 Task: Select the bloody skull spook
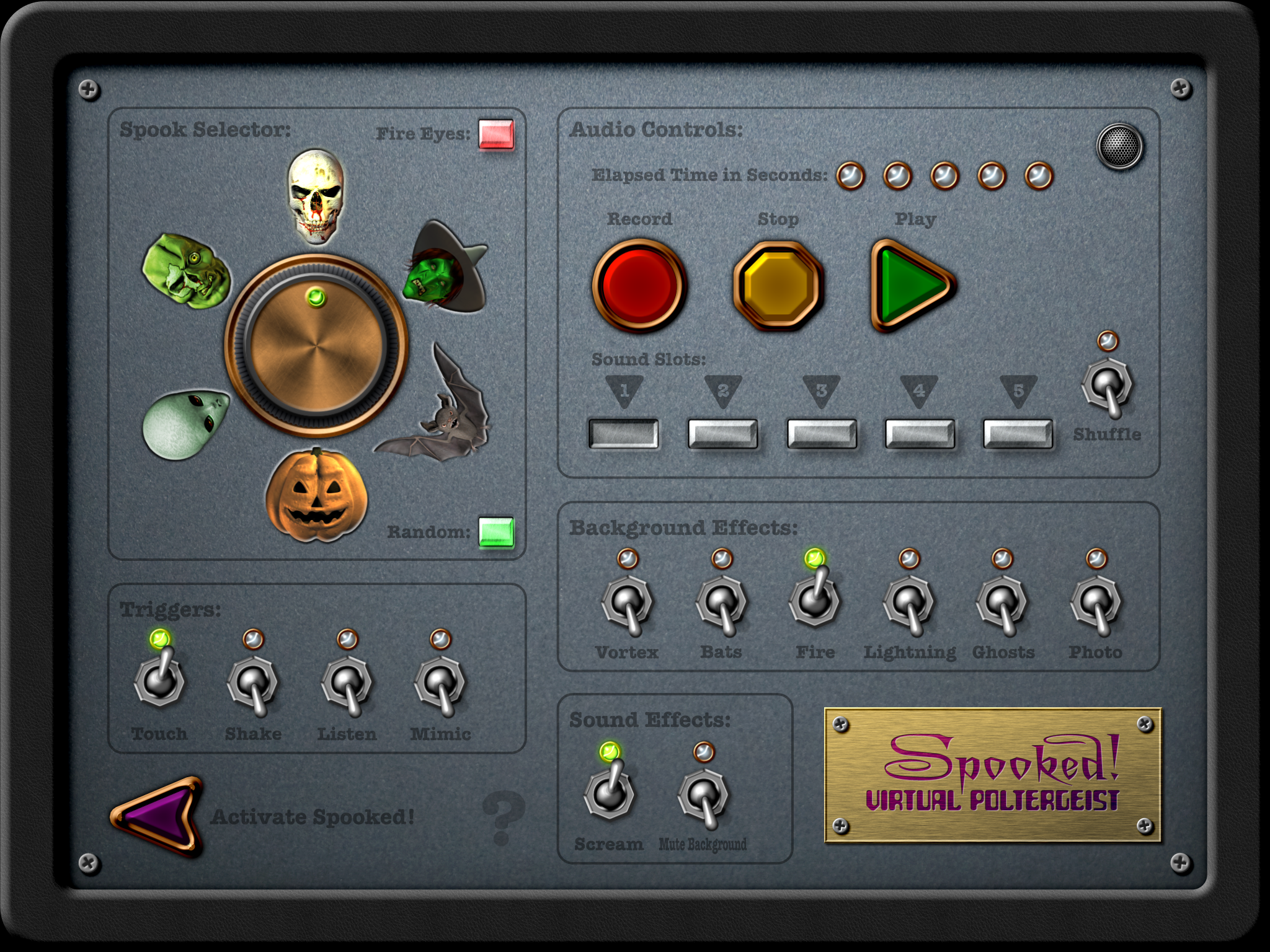316,196
